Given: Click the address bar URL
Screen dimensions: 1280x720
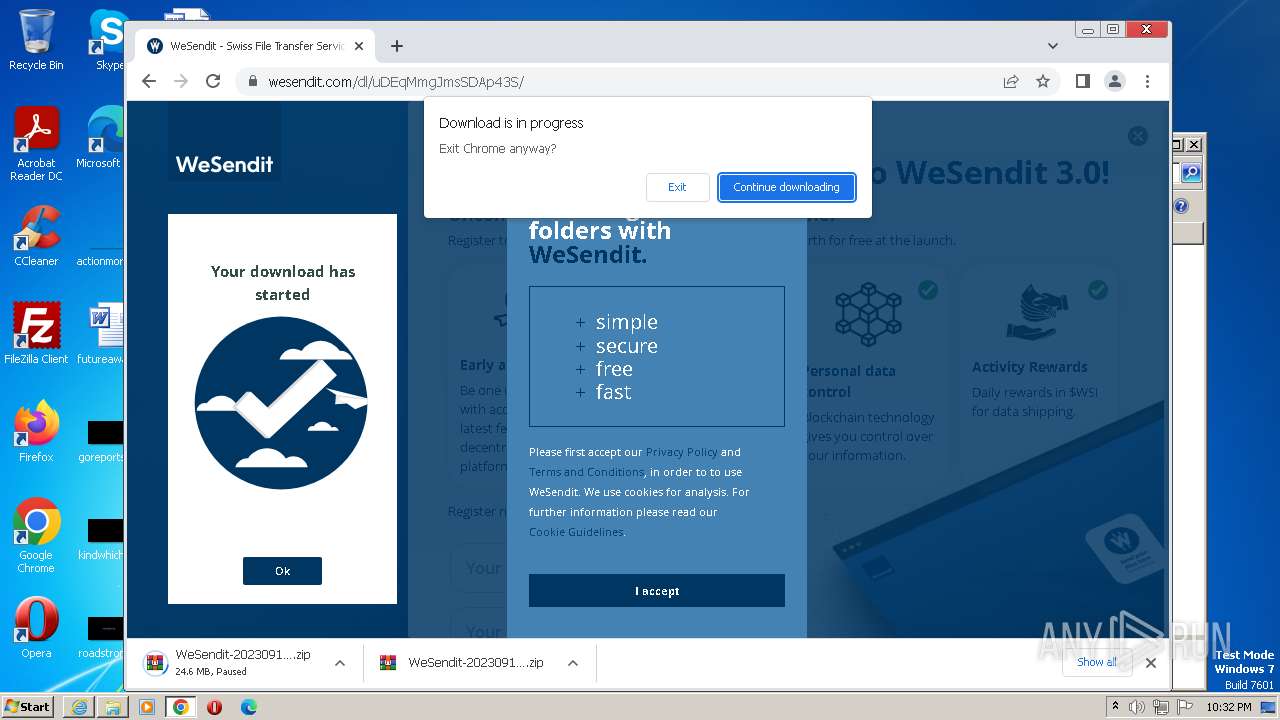Looking at the screenshot, I should (x=396, y=82).
